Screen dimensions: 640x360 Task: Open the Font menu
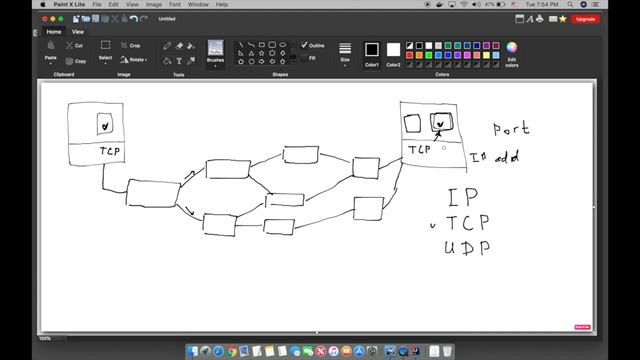175,4
